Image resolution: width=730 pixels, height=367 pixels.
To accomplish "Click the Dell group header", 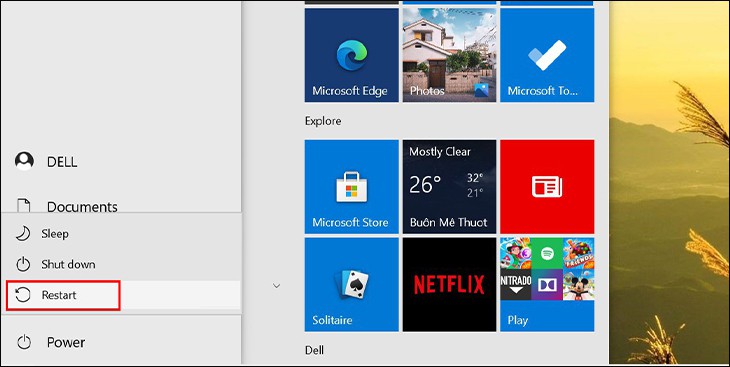I will tap(314, 350).
